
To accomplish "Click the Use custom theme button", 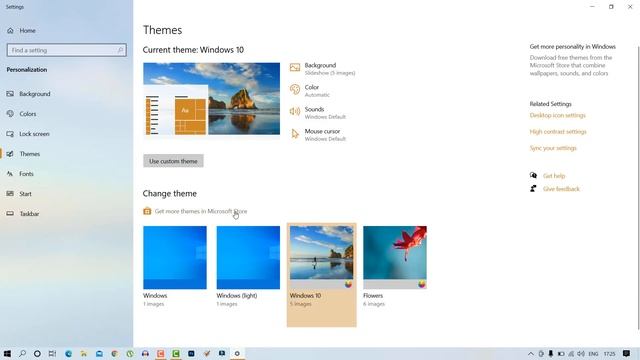I will [173, 161].
